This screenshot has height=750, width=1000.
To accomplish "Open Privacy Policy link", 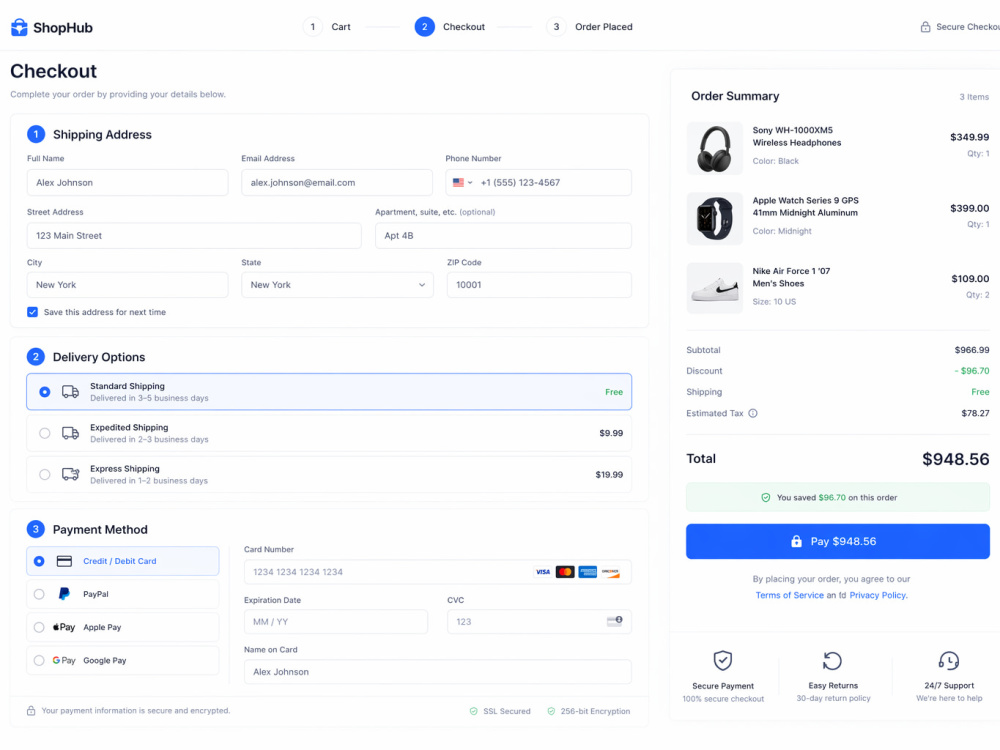I will point(878,595).
